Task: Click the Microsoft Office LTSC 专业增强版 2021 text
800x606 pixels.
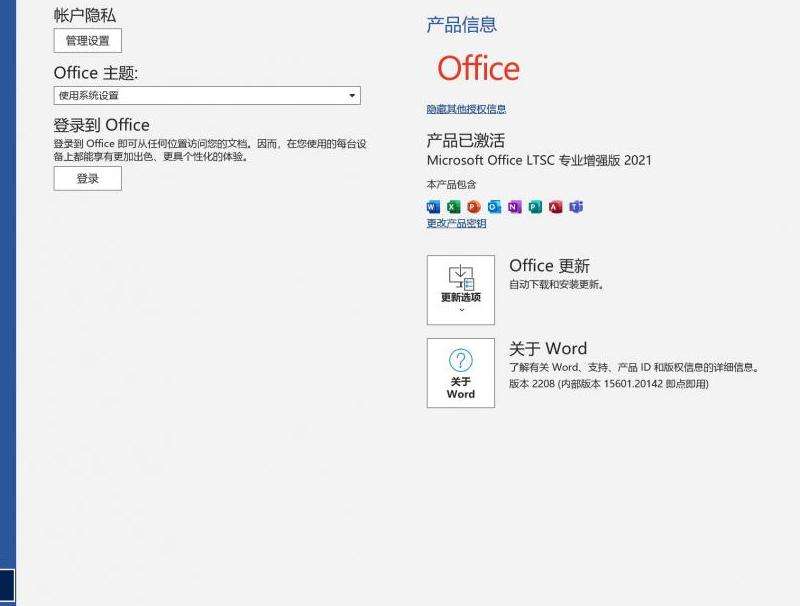Action: tap(539, 160)
